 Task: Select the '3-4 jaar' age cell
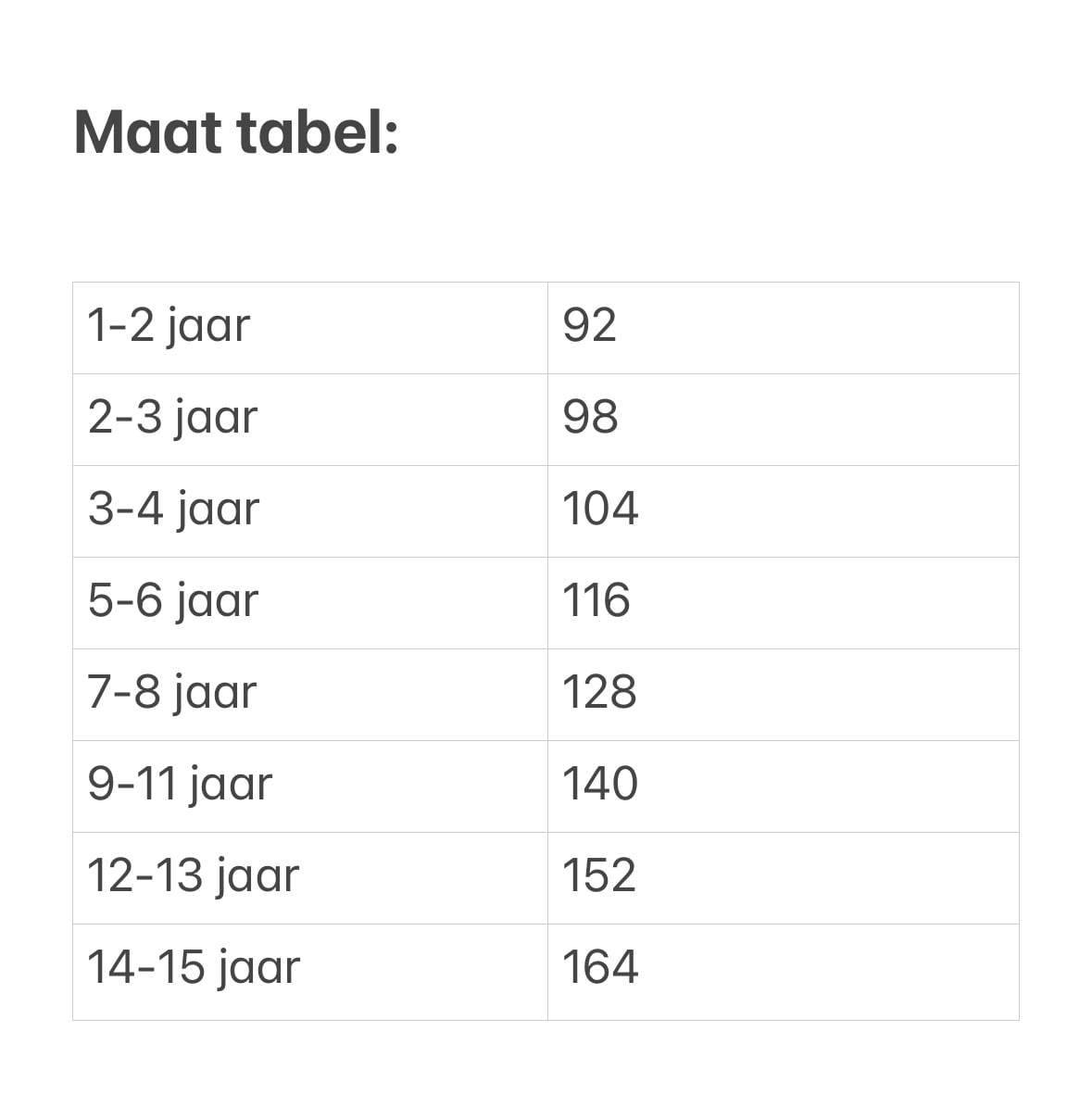(173, 509)
